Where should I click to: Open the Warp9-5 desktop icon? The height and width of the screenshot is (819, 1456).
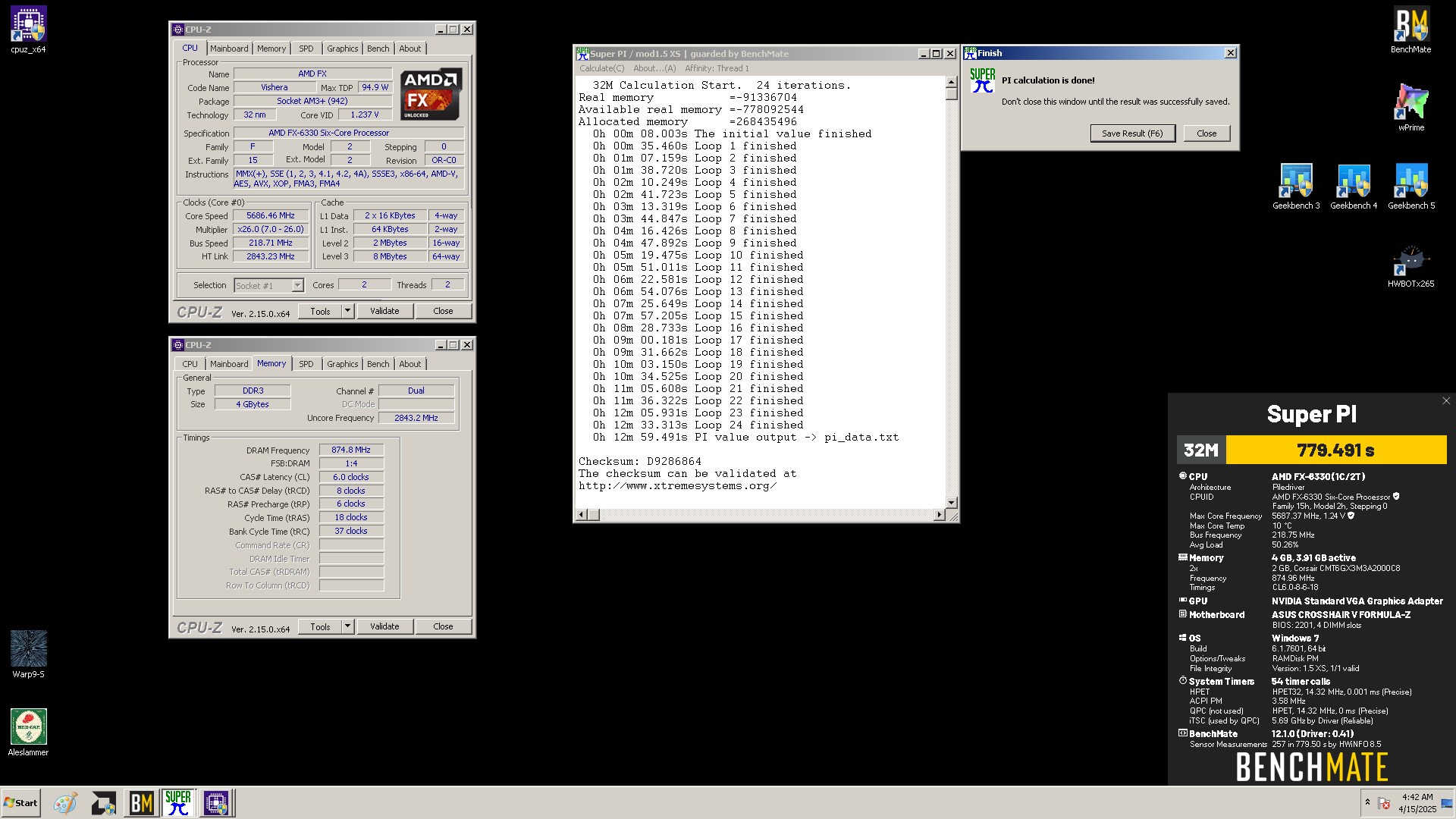28,654
